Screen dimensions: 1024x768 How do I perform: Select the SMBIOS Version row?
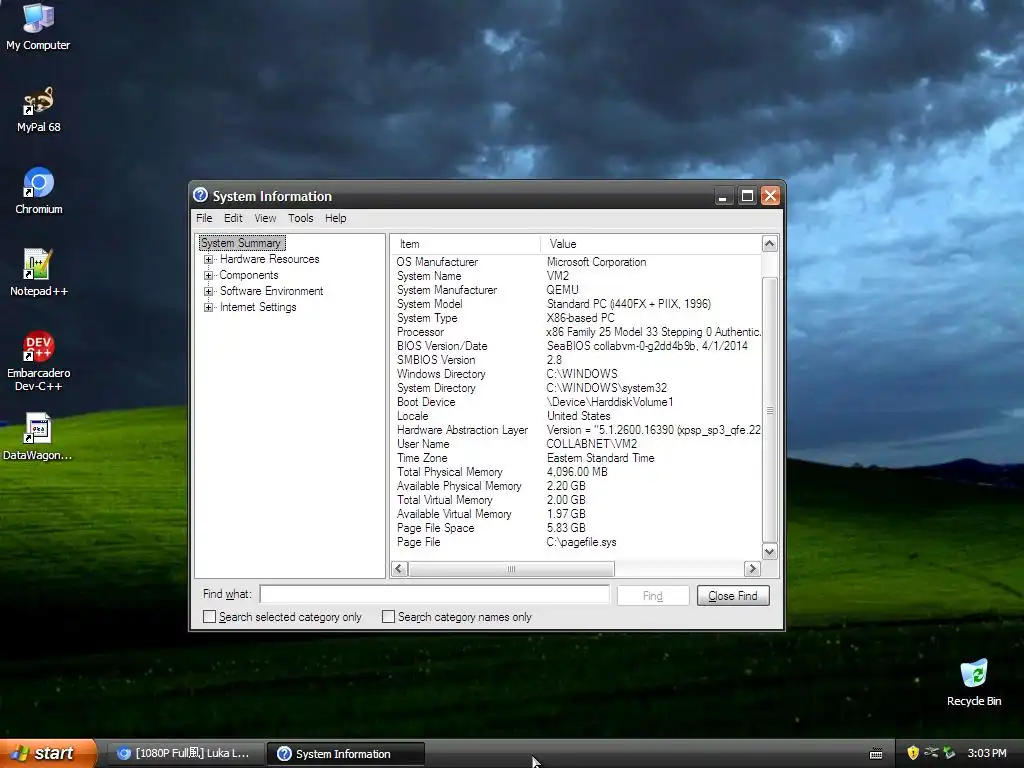pos(577,360)
